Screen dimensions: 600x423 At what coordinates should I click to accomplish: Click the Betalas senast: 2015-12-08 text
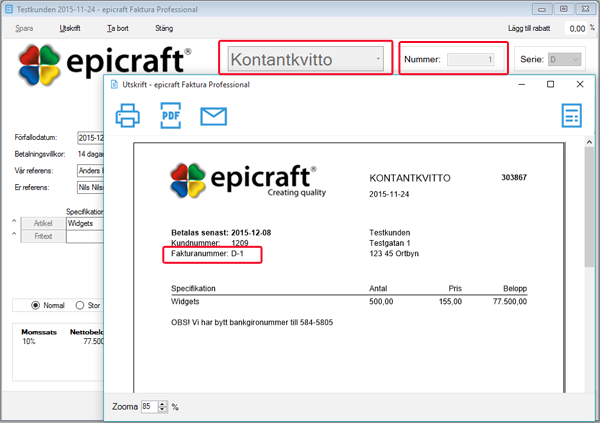(221, 232)
